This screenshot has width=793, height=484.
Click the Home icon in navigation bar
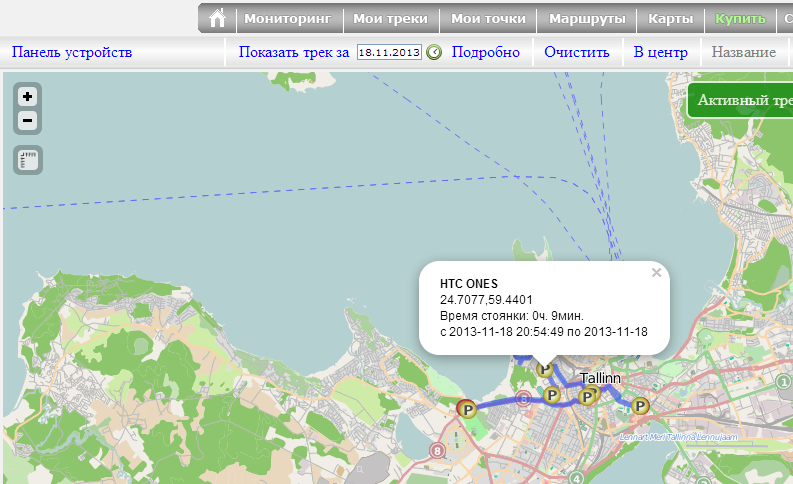click(217, 18)
